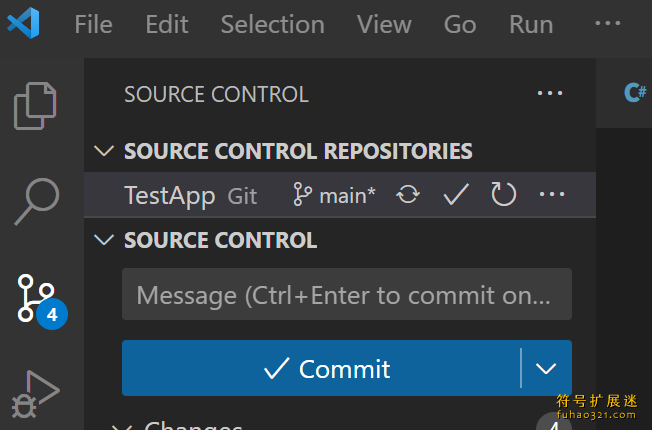652x430 pixels.
Task: Synchronize changes for the TestApp repository
Action: pyautogui.click(x=408, y=194)
